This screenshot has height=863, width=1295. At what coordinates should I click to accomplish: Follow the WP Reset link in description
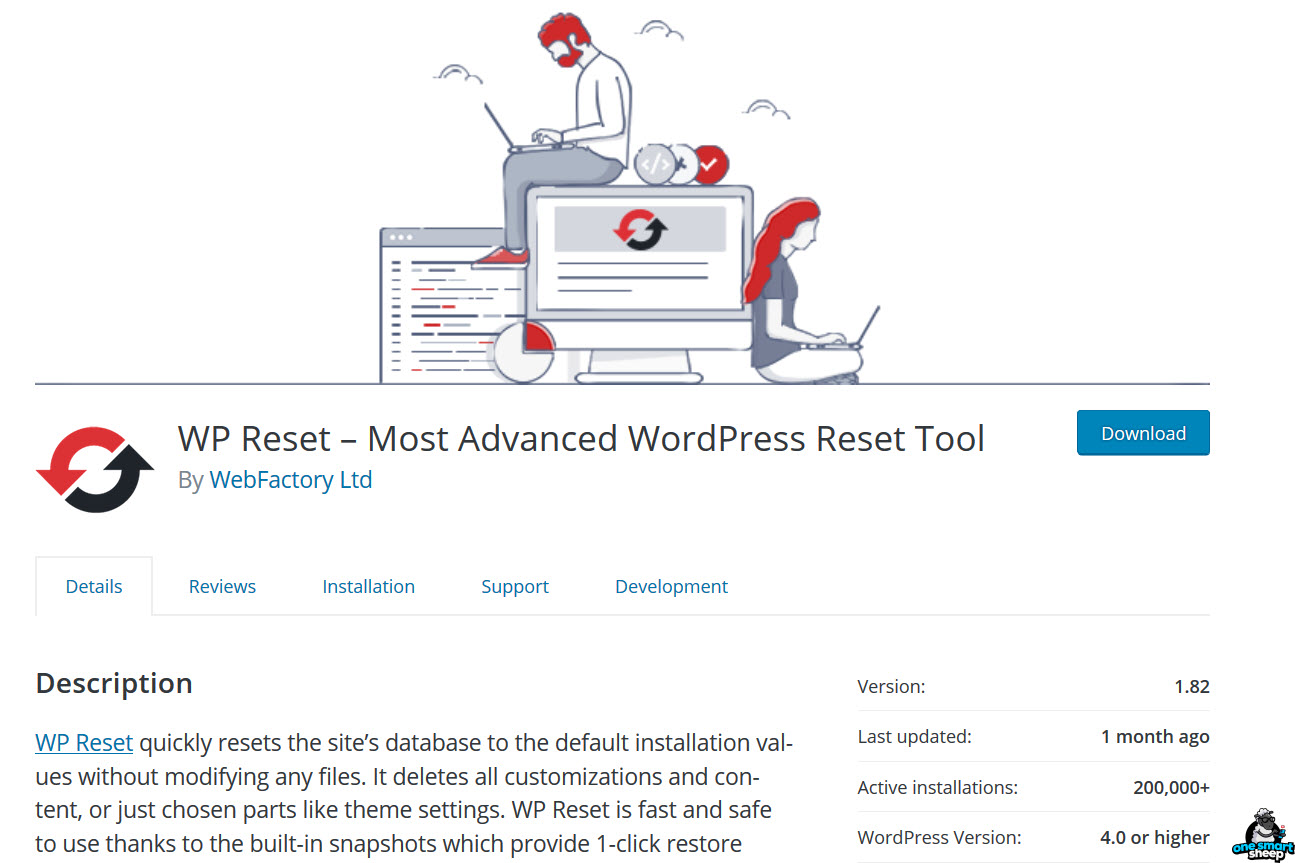84,743
